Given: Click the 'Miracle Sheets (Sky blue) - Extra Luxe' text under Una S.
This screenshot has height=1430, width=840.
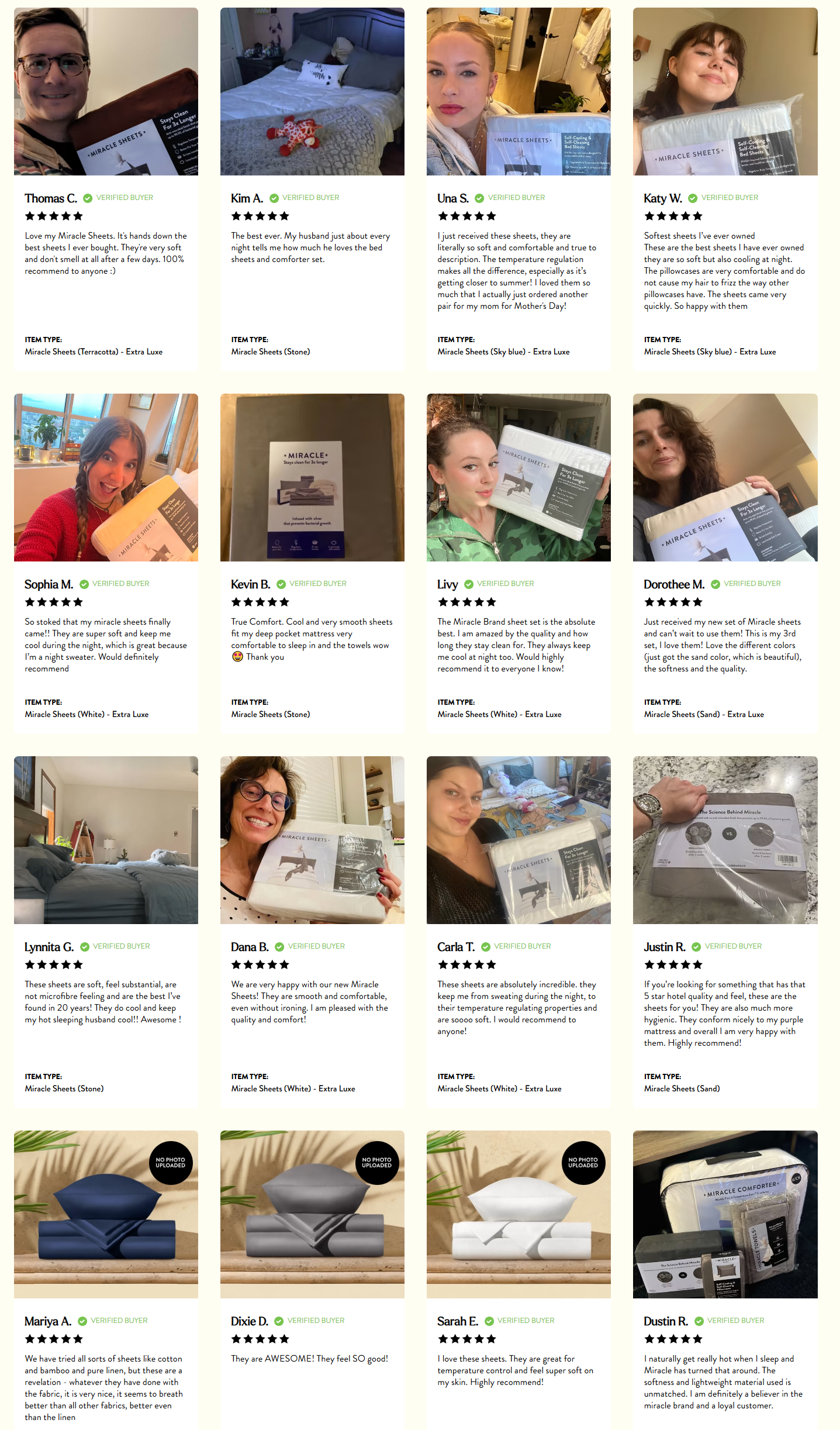Looking at the screenshot, I should tap(503, 352).
